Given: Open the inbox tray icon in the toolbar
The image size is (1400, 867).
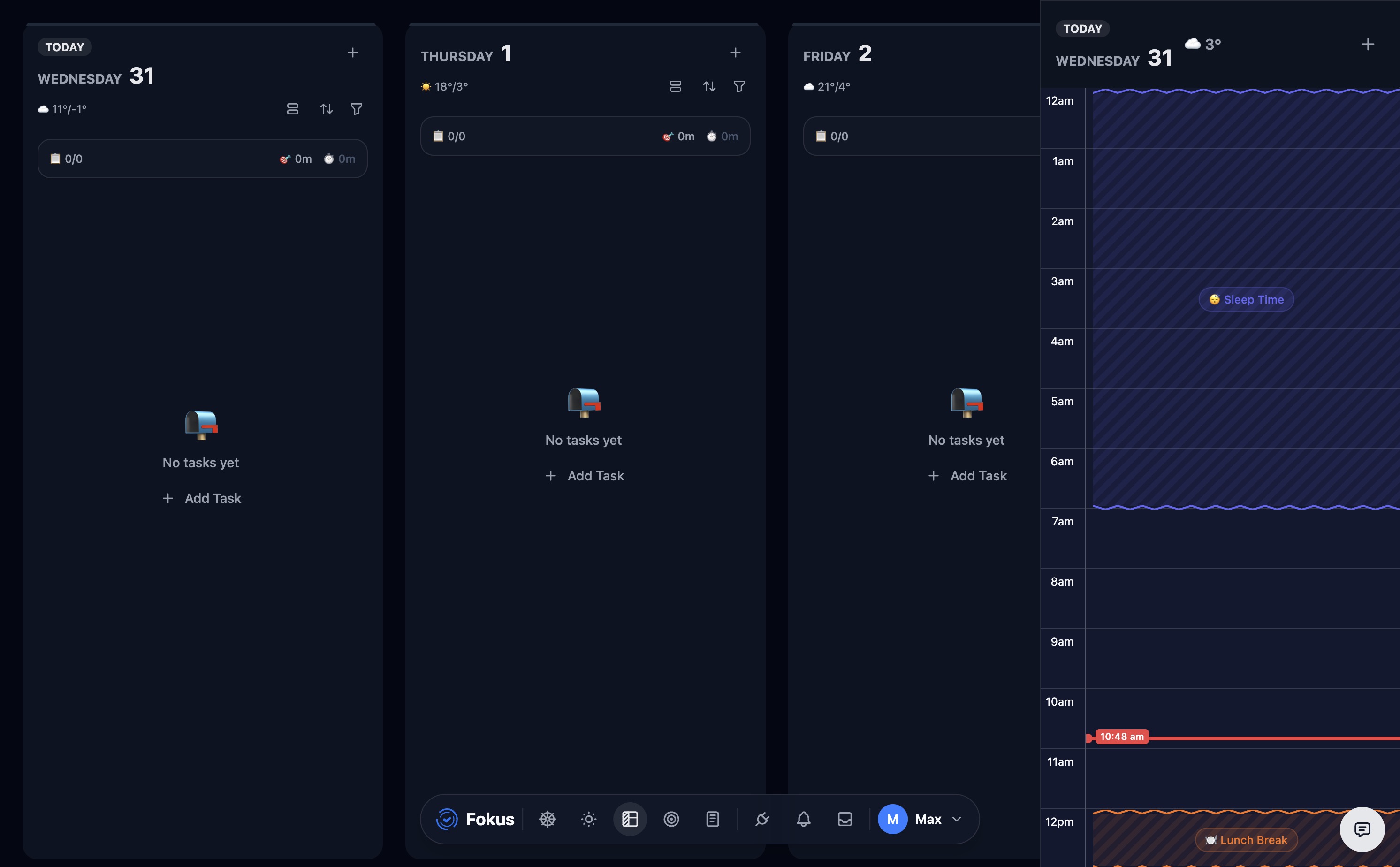Looking at the screenshot, I should [845, 819].
